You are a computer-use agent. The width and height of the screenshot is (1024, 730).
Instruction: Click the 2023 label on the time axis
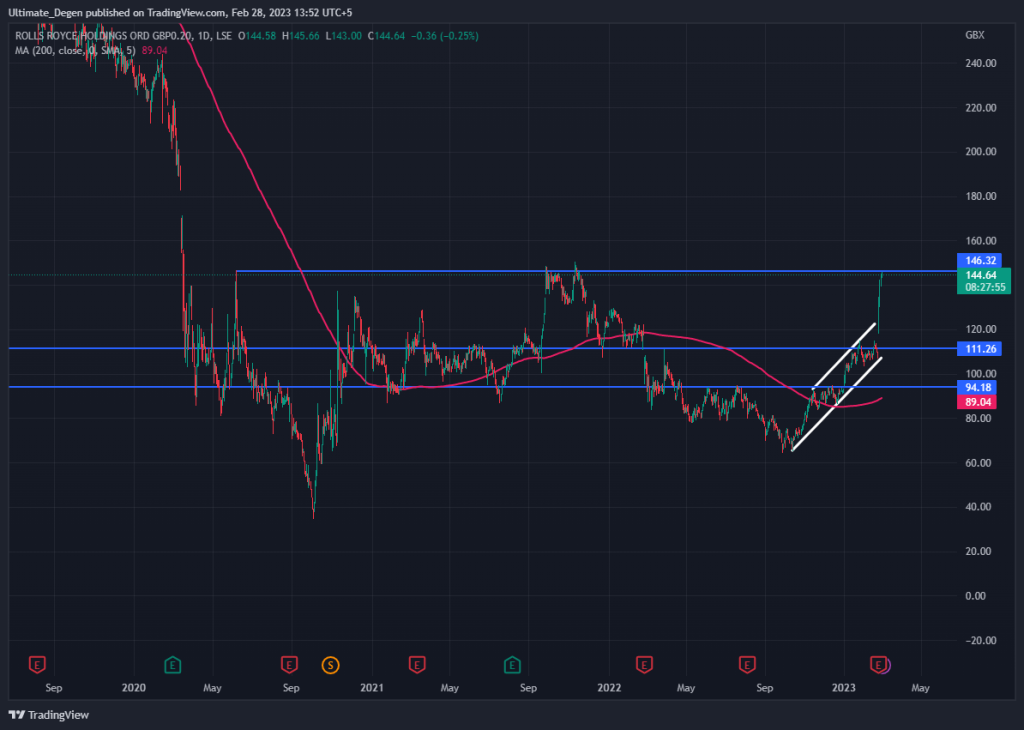point(843,688)
